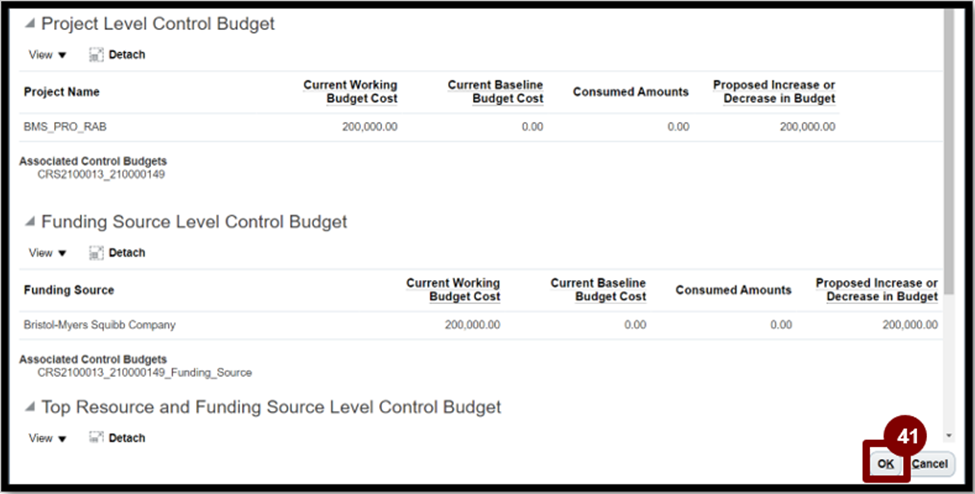This screenshot has height=494, width=975.
Task: Collapse Top Resource and Funding Source section
Action: [29, 407]
